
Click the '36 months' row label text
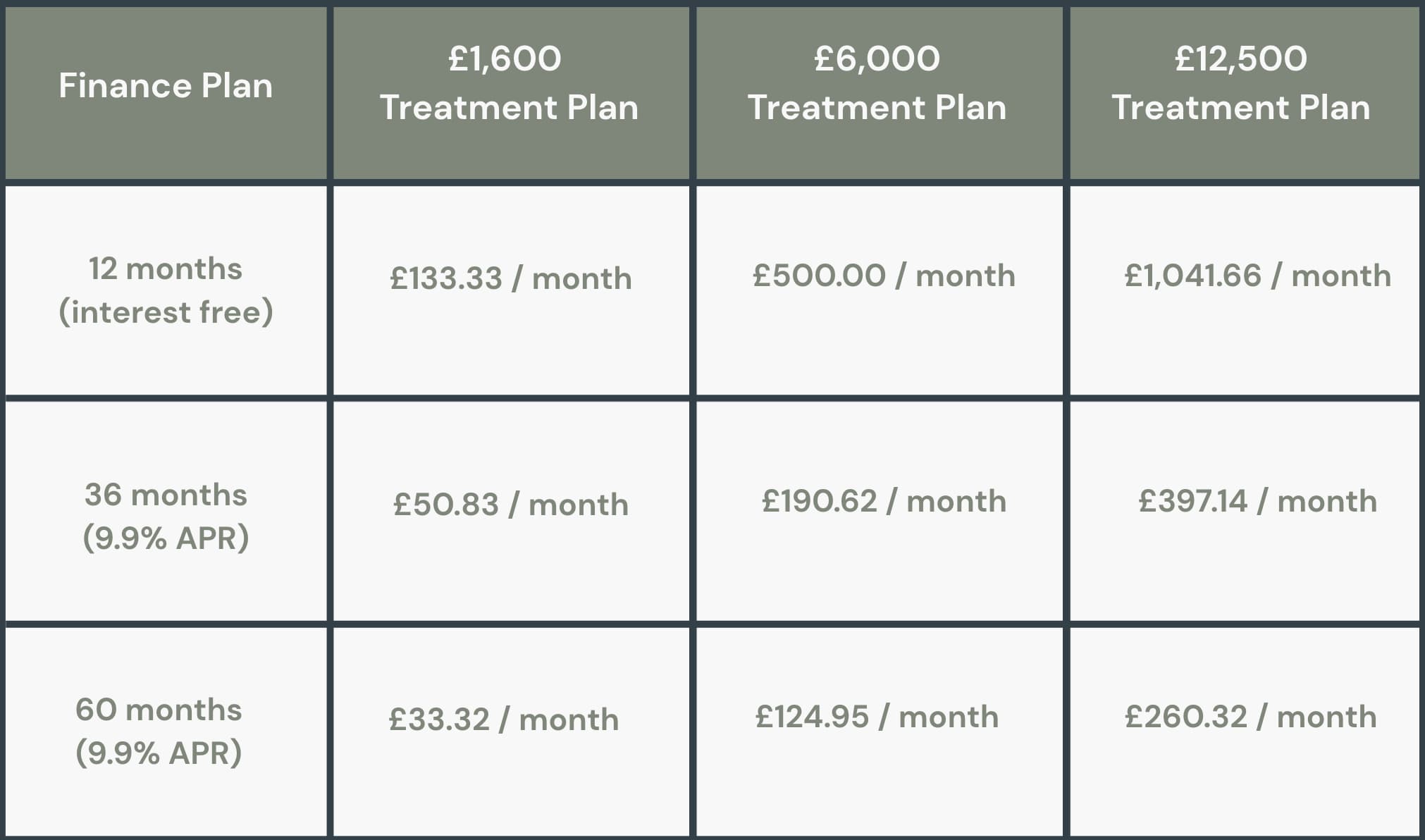point(166,495)
